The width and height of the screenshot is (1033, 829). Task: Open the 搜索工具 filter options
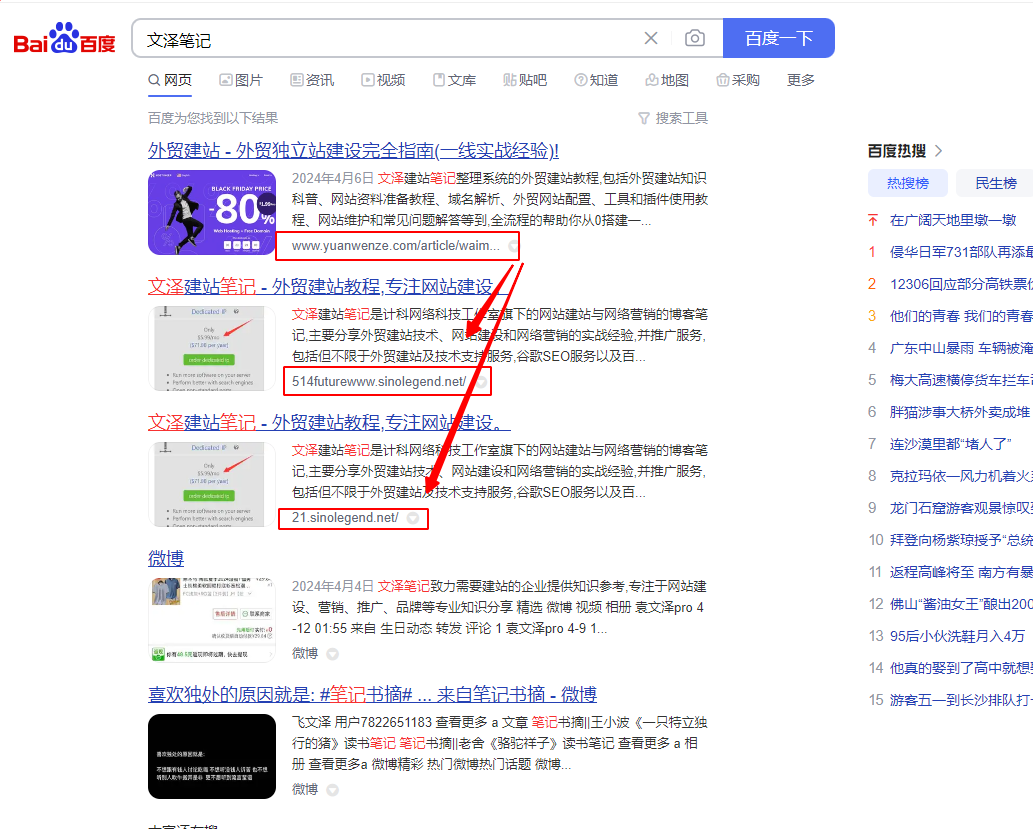(x=673, y=118)
